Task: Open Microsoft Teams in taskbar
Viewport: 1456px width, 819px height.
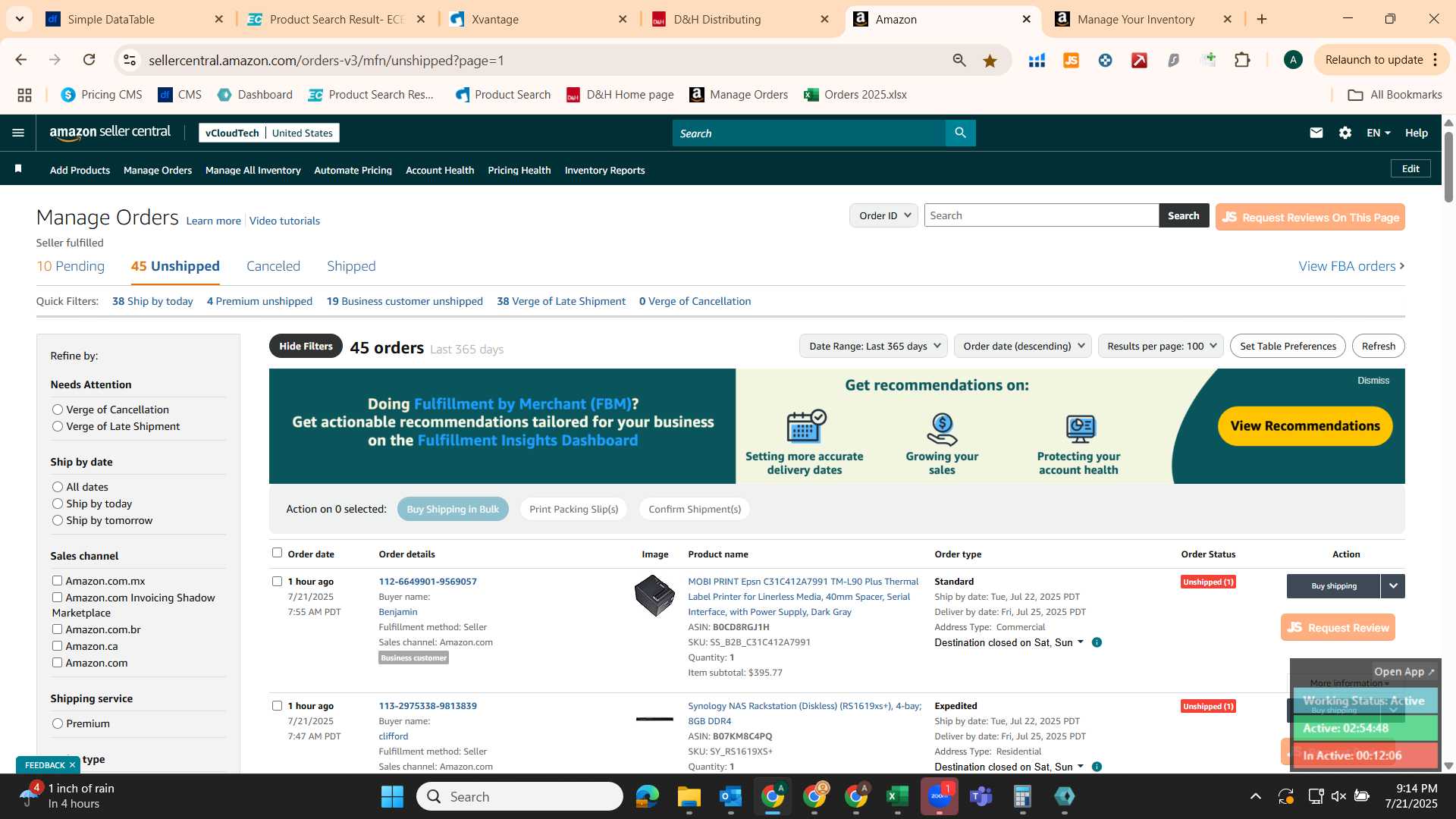Action: click(x=981, y=796)
